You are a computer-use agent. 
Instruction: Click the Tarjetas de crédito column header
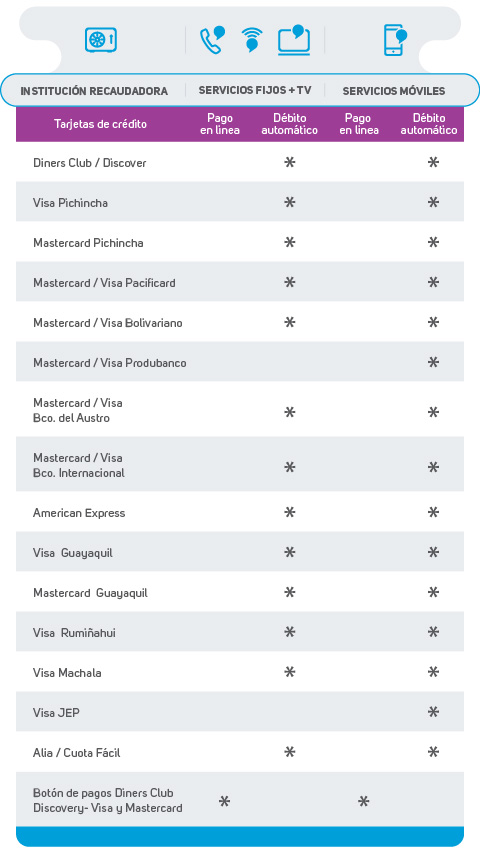click(100, 124)
